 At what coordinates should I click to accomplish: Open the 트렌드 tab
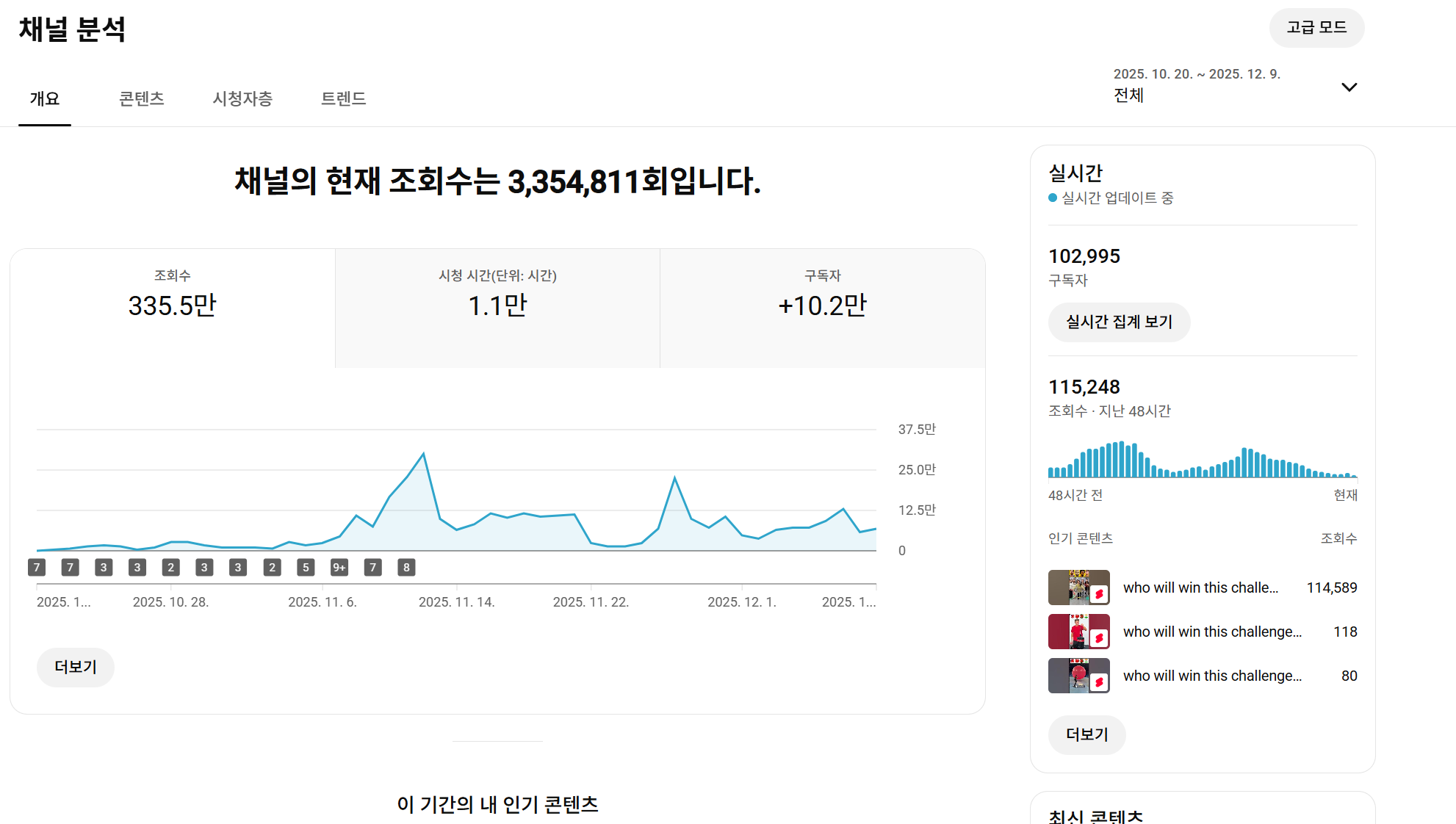(343, 98)
